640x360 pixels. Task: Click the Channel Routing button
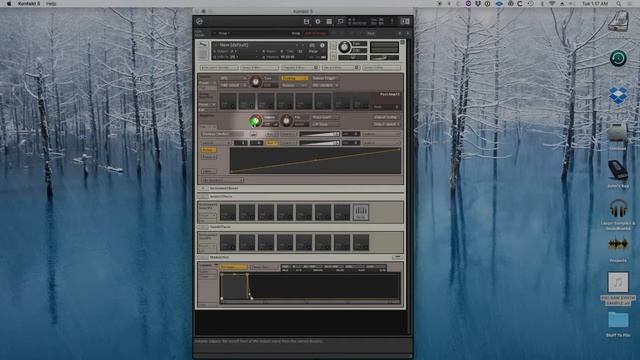pos(386,117)
